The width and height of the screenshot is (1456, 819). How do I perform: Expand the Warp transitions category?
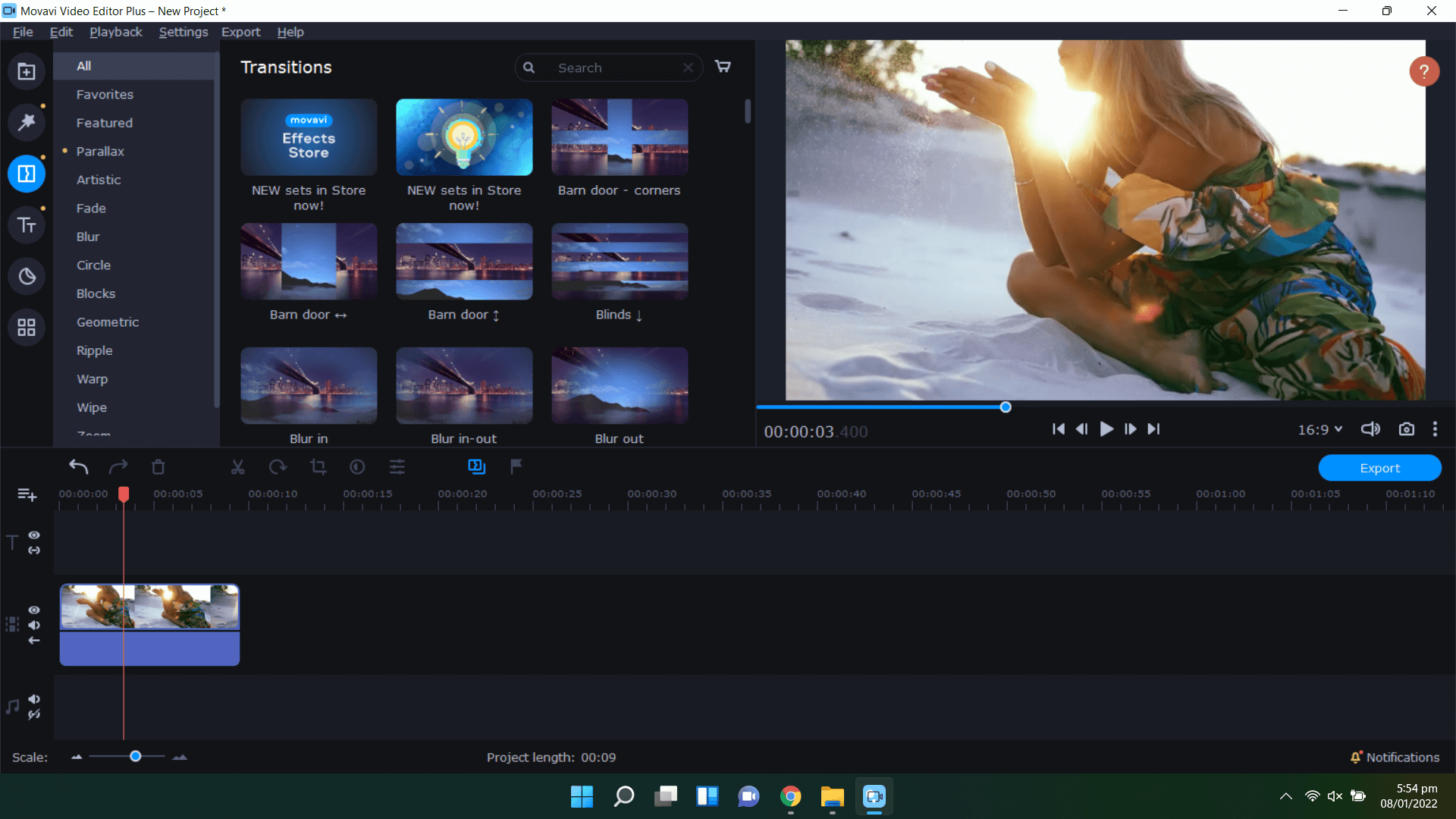92,378
